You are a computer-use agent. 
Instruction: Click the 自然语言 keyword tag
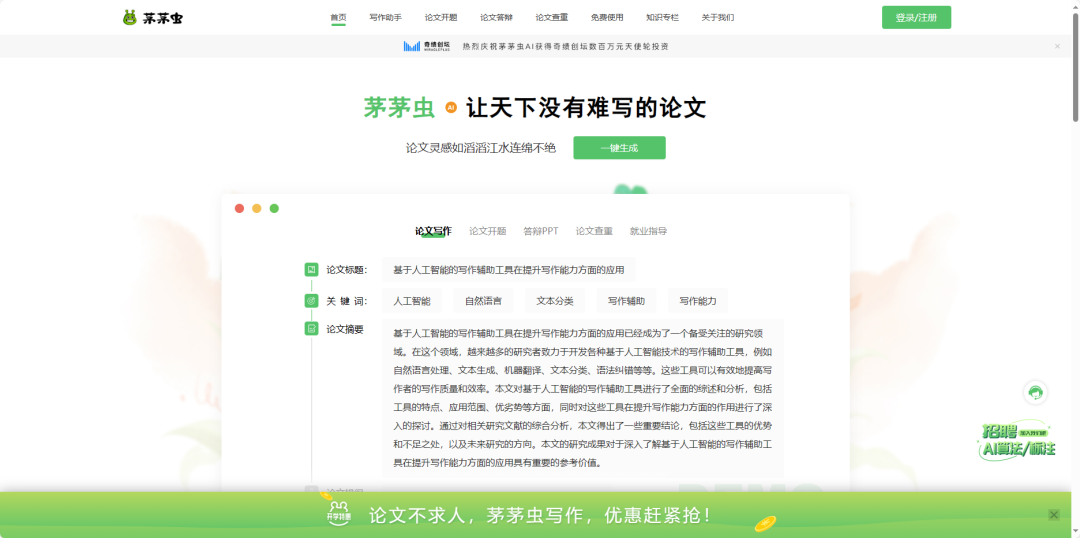[x=484, y=301]
